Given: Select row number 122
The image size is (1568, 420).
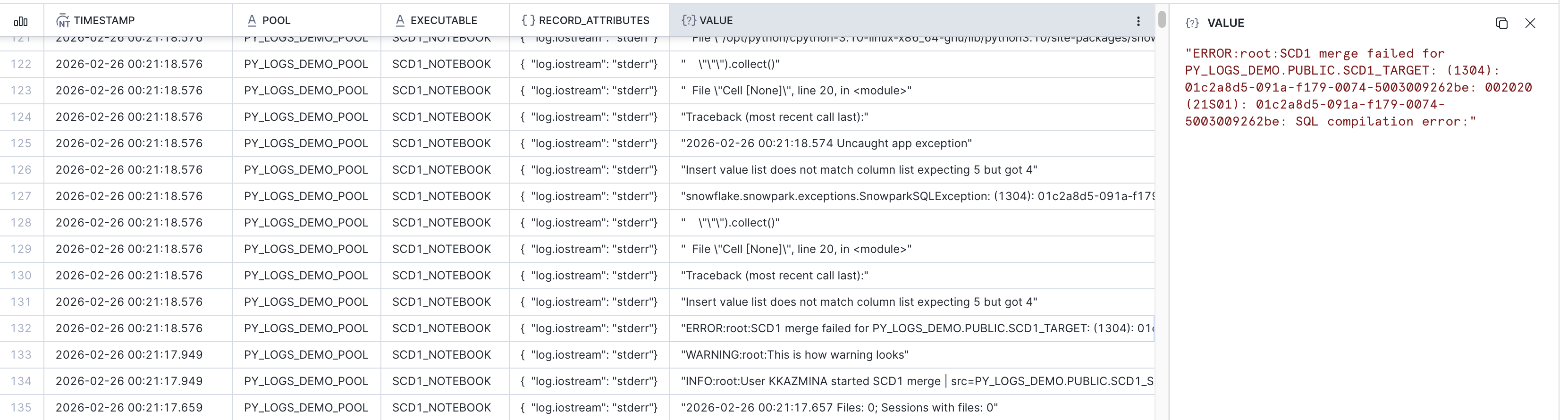Looking at the screenshot, I should pyautogui.click(x=21, y=64).
